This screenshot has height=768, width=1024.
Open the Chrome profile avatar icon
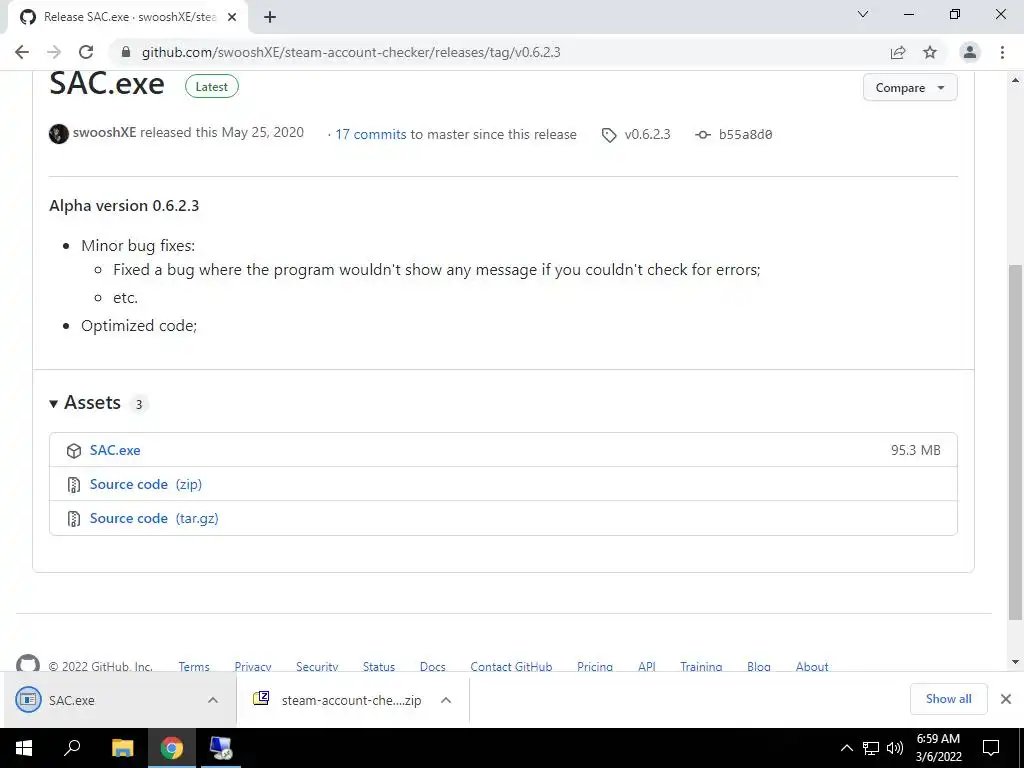point(970,52)
